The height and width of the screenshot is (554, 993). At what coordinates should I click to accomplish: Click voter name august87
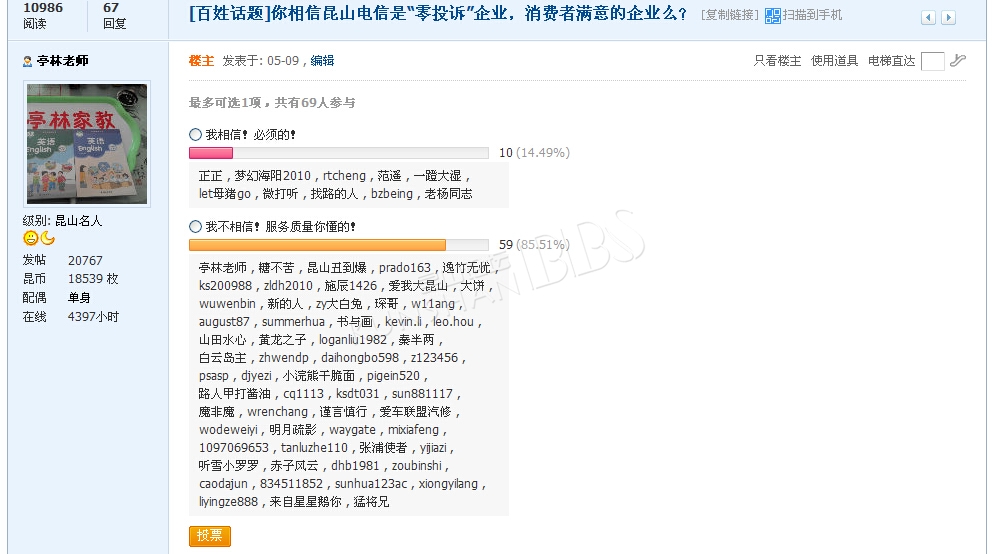coord(224,322)
